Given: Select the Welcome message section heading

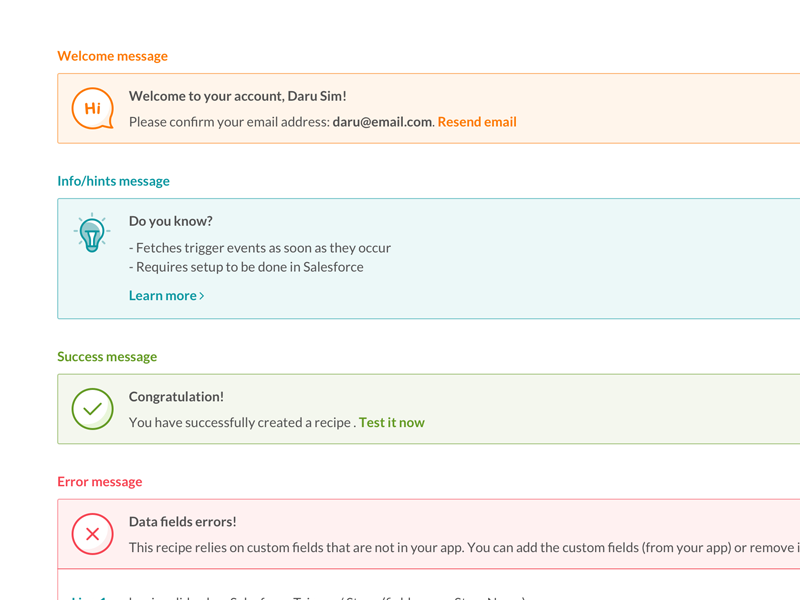Looking at the screenshot, I should tap(112, 55).
